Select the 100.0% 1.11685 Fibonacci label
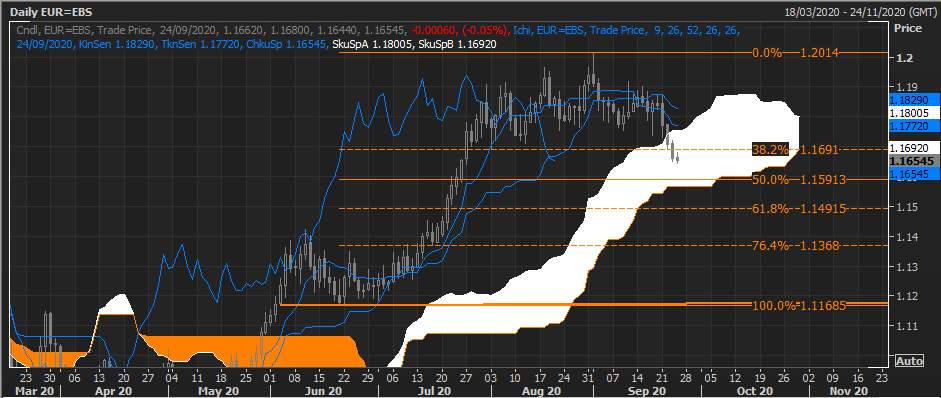 pos(799,306)
